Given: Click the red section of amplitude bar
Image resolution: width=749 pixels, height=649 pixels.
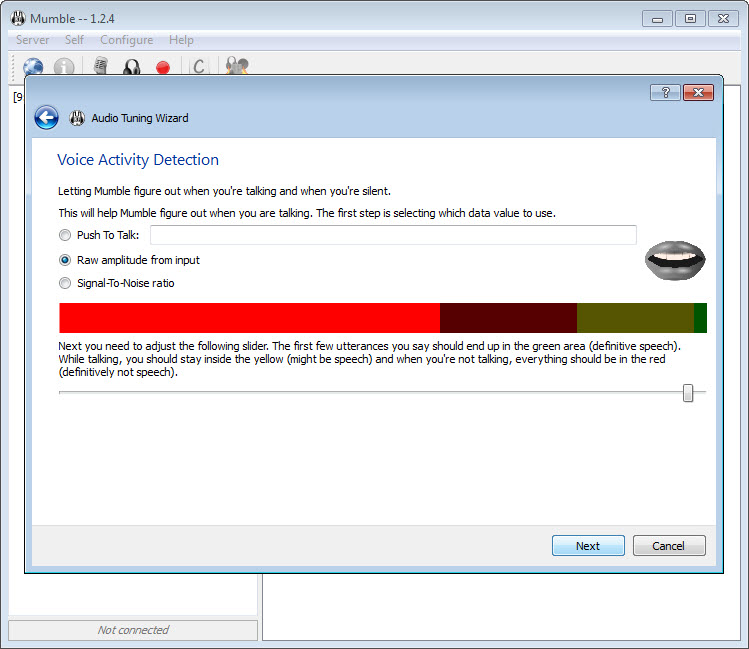Looking at the screenshot, I should tap(249, 318).
